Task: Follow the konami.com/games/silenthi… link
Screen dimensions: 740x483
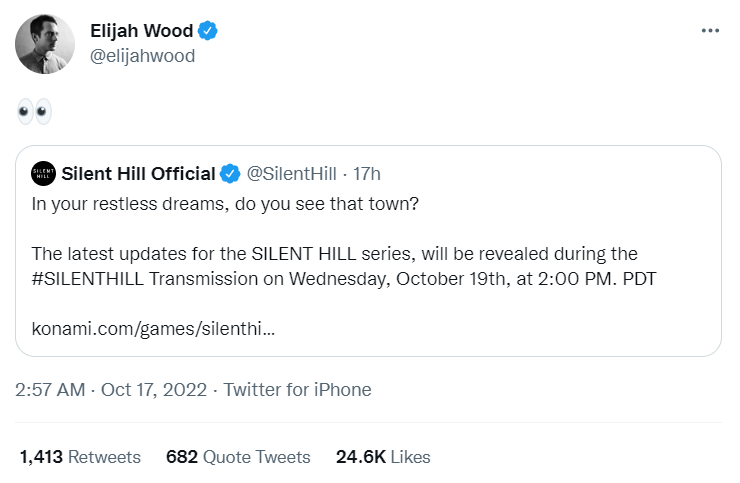Action: coord(153,329)
